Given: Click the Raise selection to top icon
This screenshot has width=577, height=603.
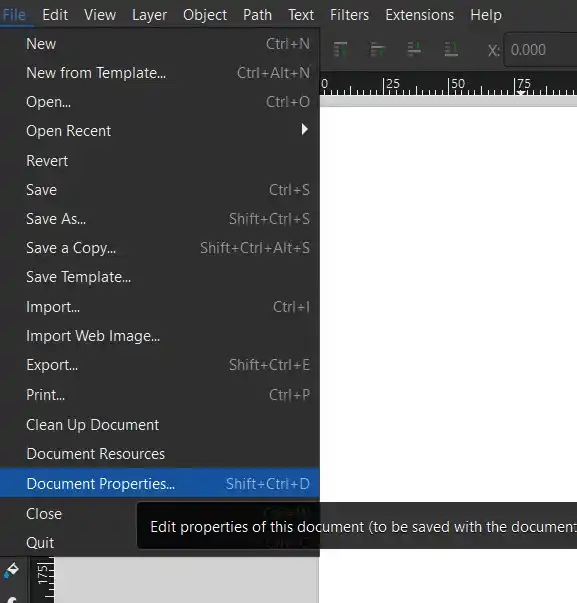Looking at the screenshot, I should (340, 50).
